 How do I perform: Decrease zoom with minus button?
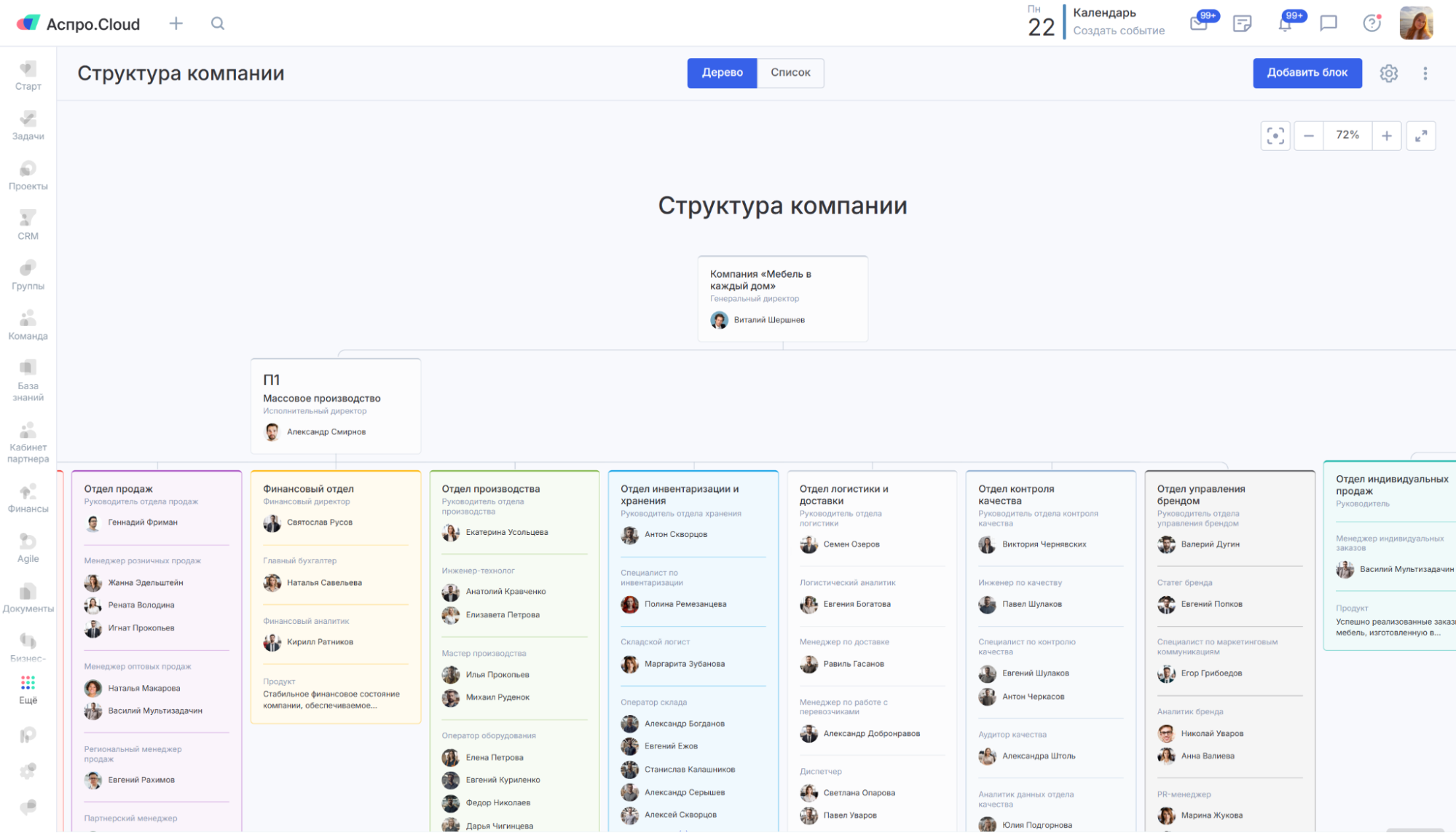[1309, 136]
